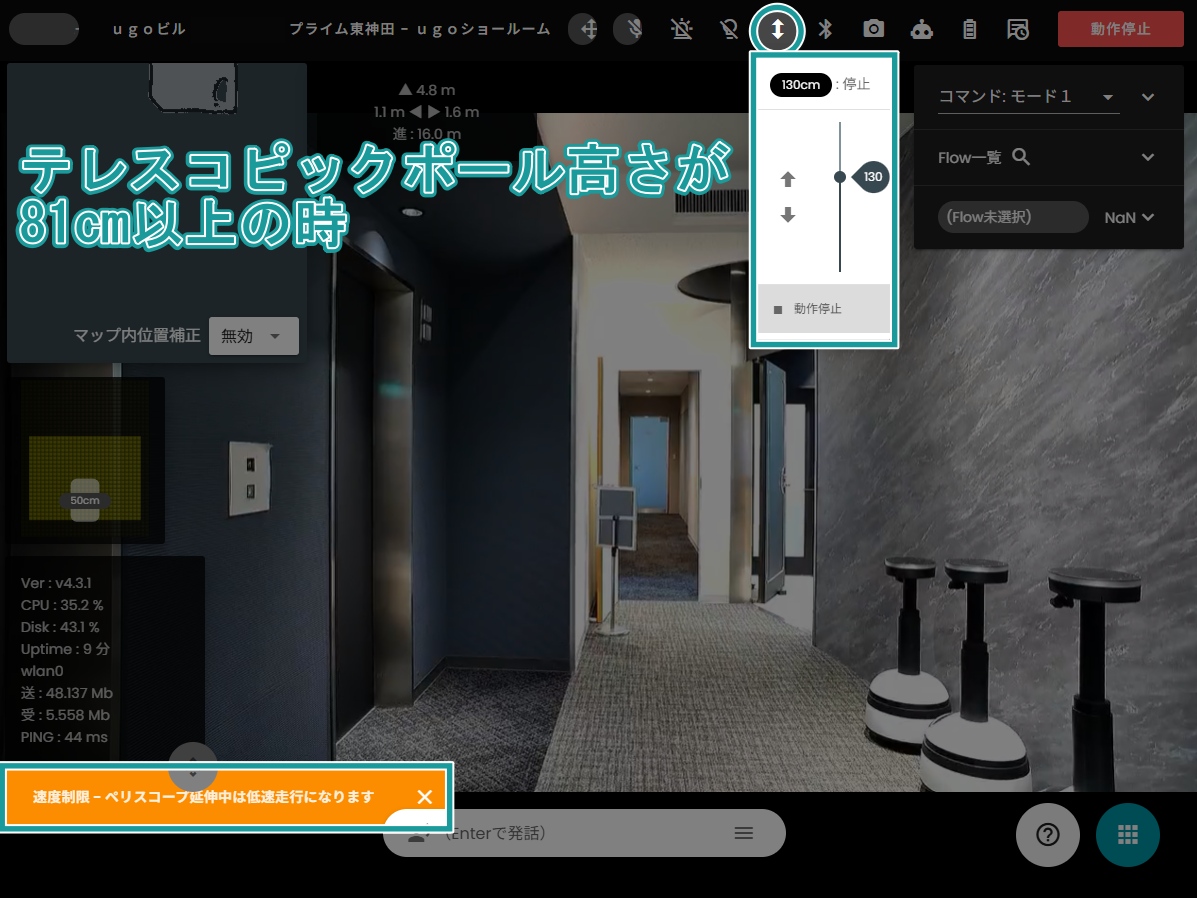Click the movement cross-arrows icon
Viewport: 1197px width, 898px height.
coord(586,29)
